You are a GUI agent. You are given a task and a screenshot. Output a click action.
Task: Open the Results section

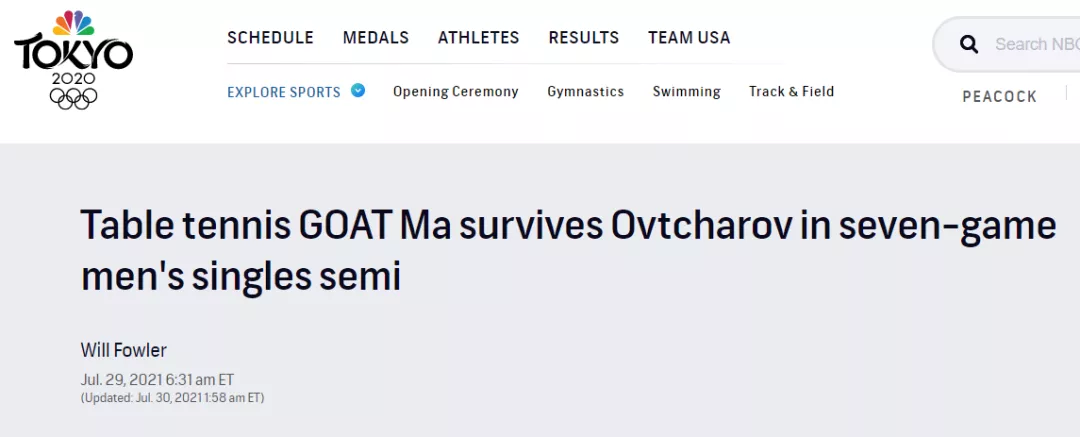[x=584, y=38]
